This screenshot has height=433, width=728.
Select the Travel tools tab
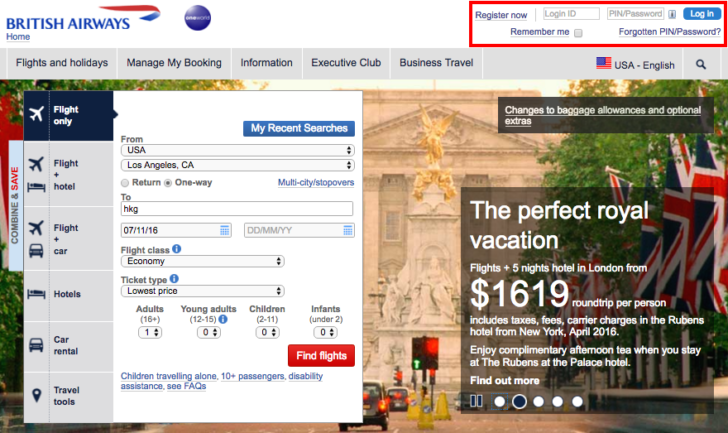pos(69,396)
